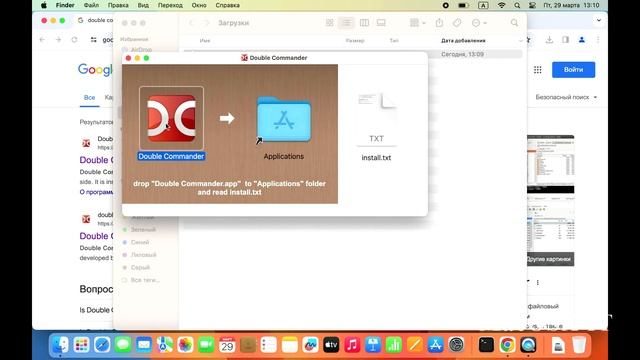Open the Правка menu
The height and width of the screenshot is (360, 640).
tap(118, 5)
